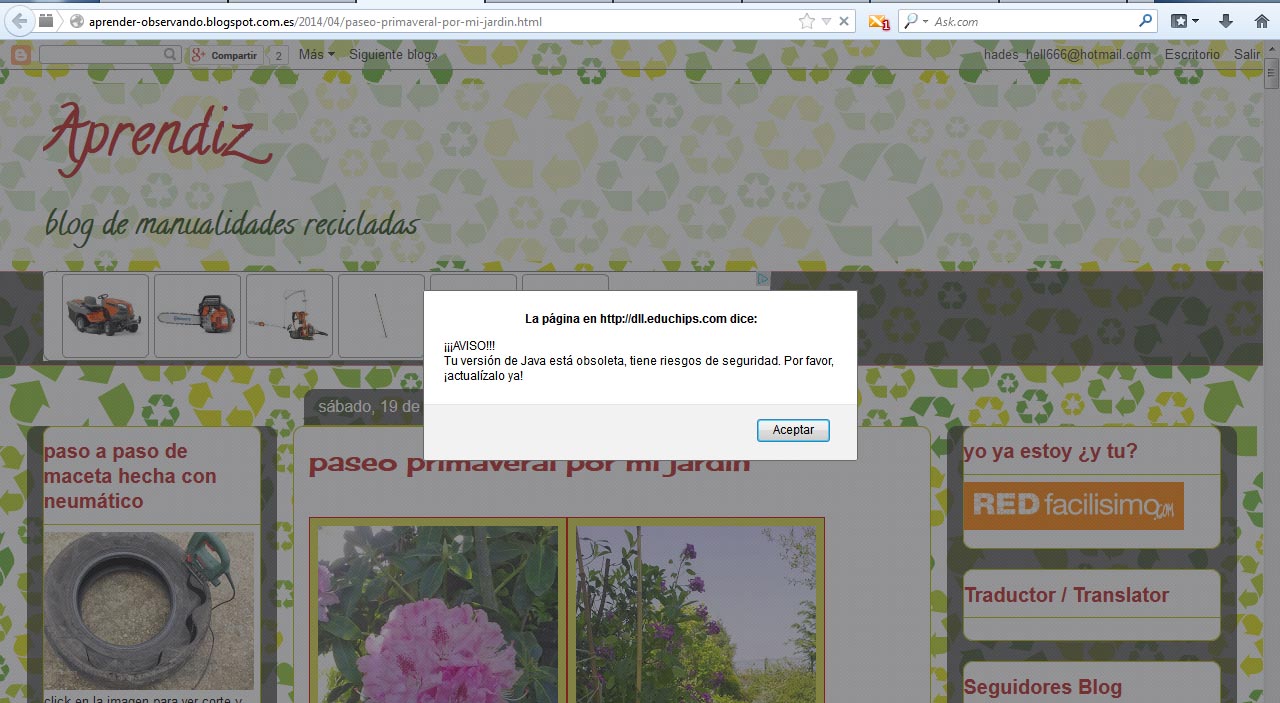
Task: Click the search magnifier go button
Action: pos(1146,21)
